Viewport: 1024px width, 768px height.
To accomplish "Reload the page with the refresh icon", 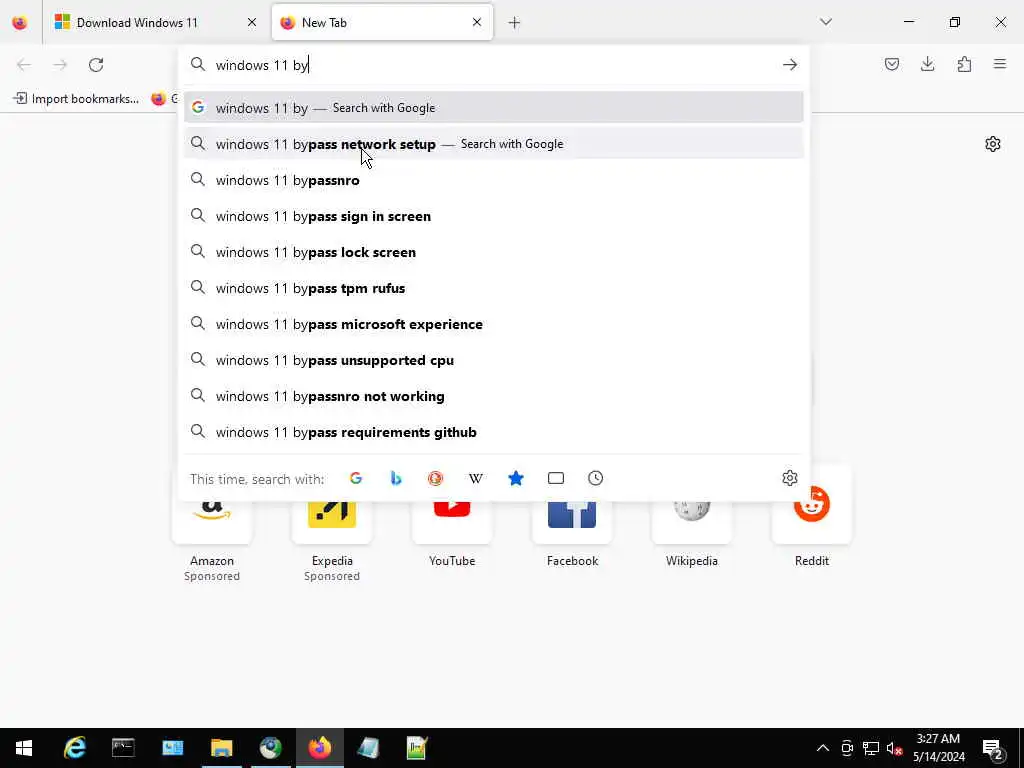I will coord(96,65).
